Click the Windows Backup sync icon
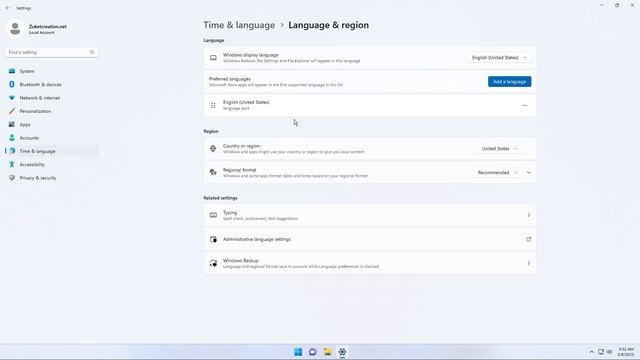This screenshot has width=640, height=360. pyautogui.click(x=213, y=263)
